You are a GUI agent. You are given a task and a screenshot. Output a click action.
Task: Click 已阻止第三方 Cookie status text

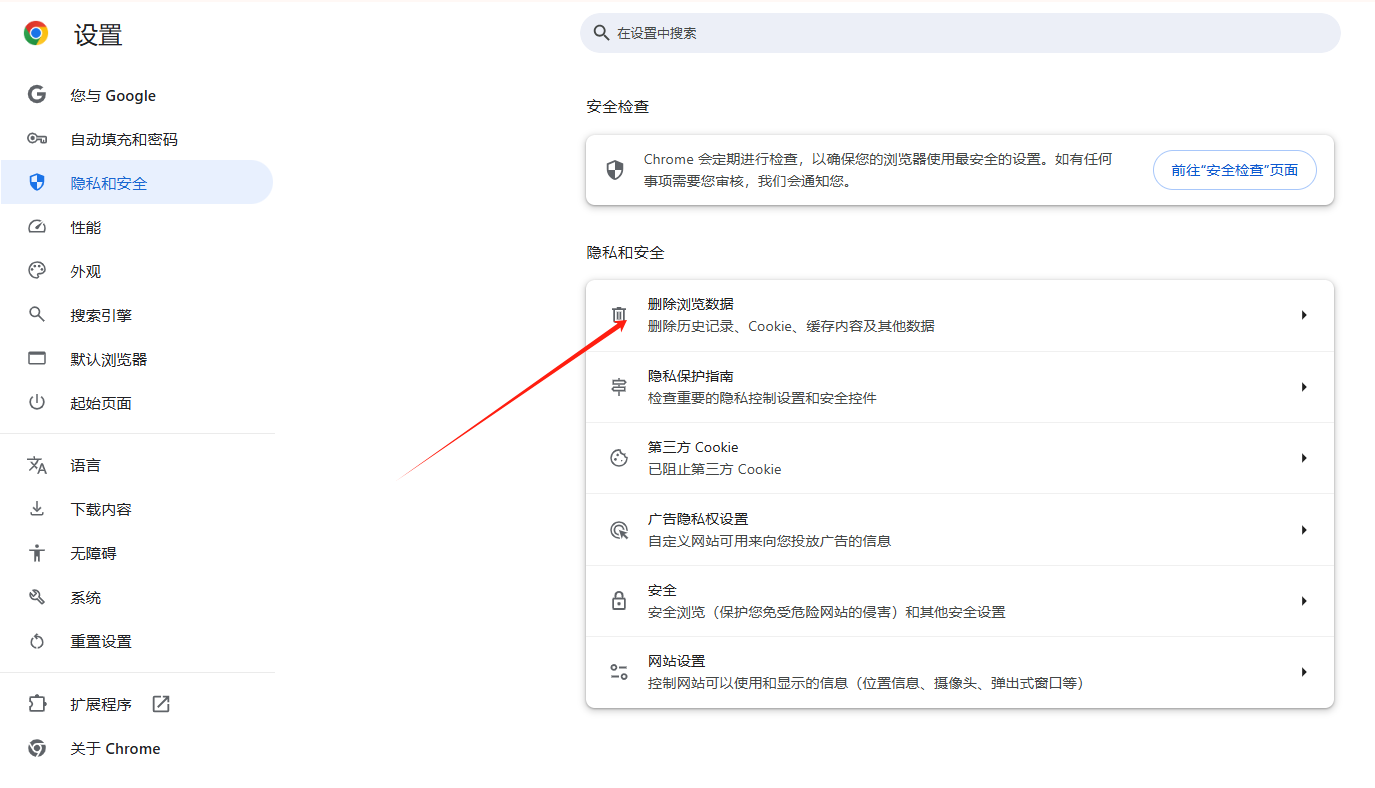pyautogui.click(x=714, y=469)
